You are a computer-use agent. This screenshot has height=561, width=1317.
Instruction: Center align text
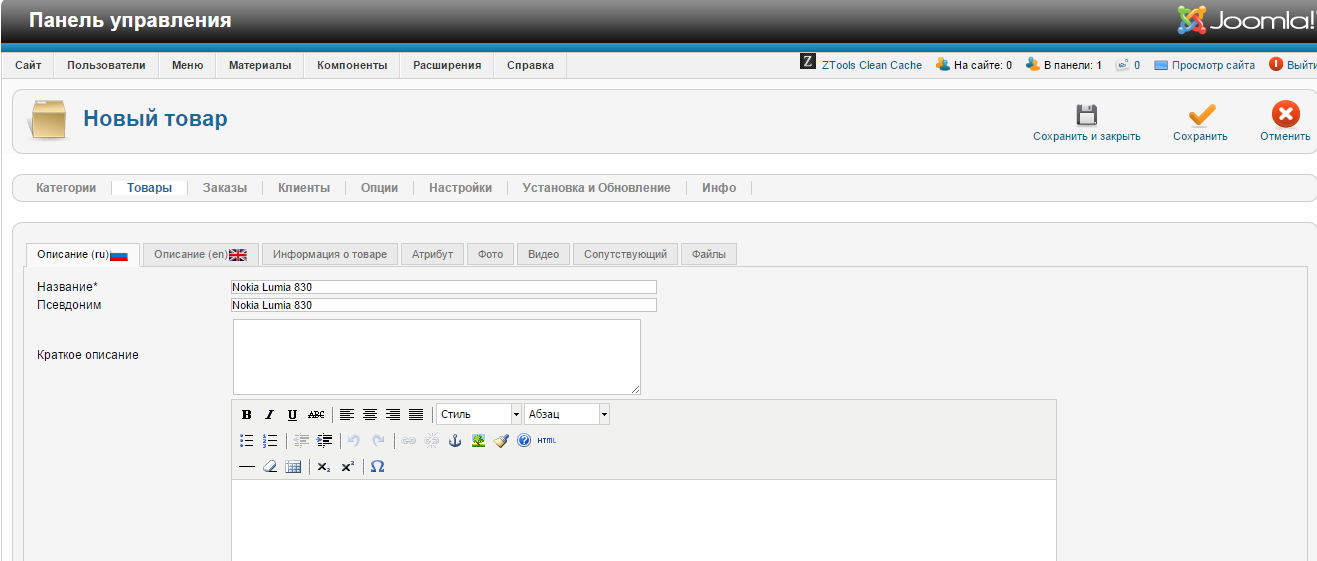370,414
